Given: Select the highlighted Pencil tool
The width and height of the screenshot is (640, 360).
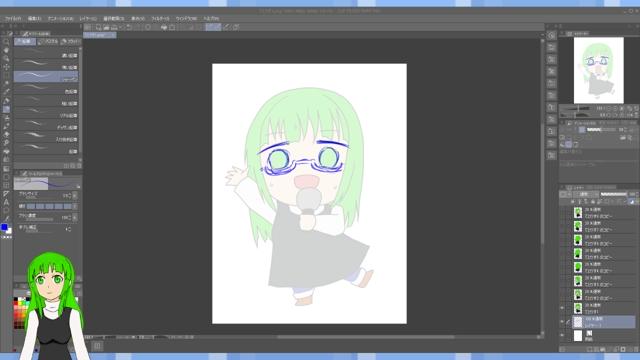Looking at the screenshot, I should (6, 109).
